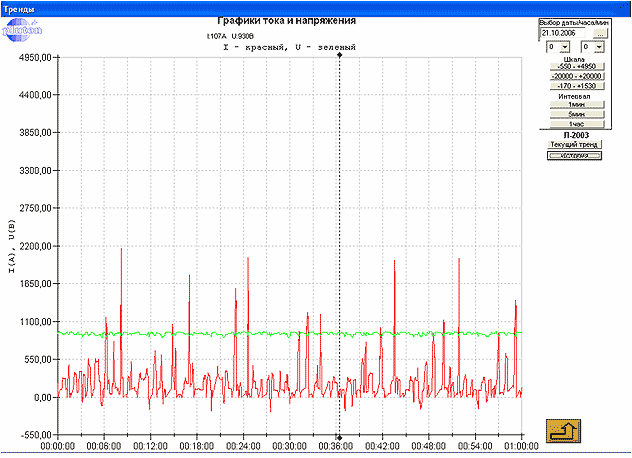Set scale to -170 - +1530
This screenshot has height=458, width=632.
tap(576, 86)
